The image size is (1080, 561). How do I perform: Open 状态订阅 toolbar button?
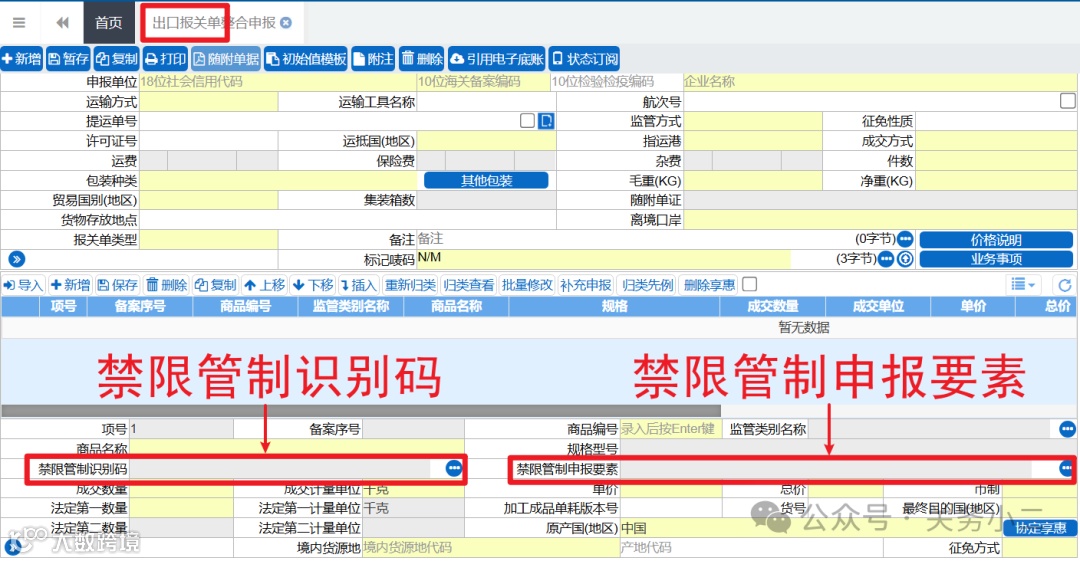585,59
